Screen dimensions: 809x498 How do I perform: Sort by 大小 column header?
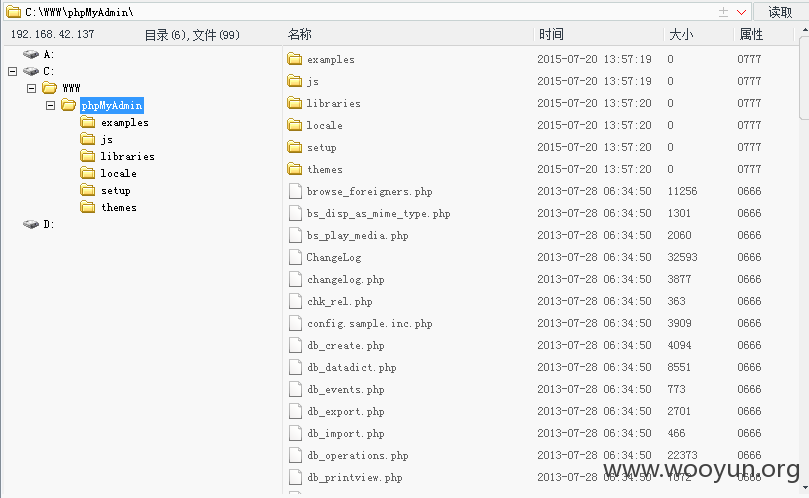tap(681, 35)
